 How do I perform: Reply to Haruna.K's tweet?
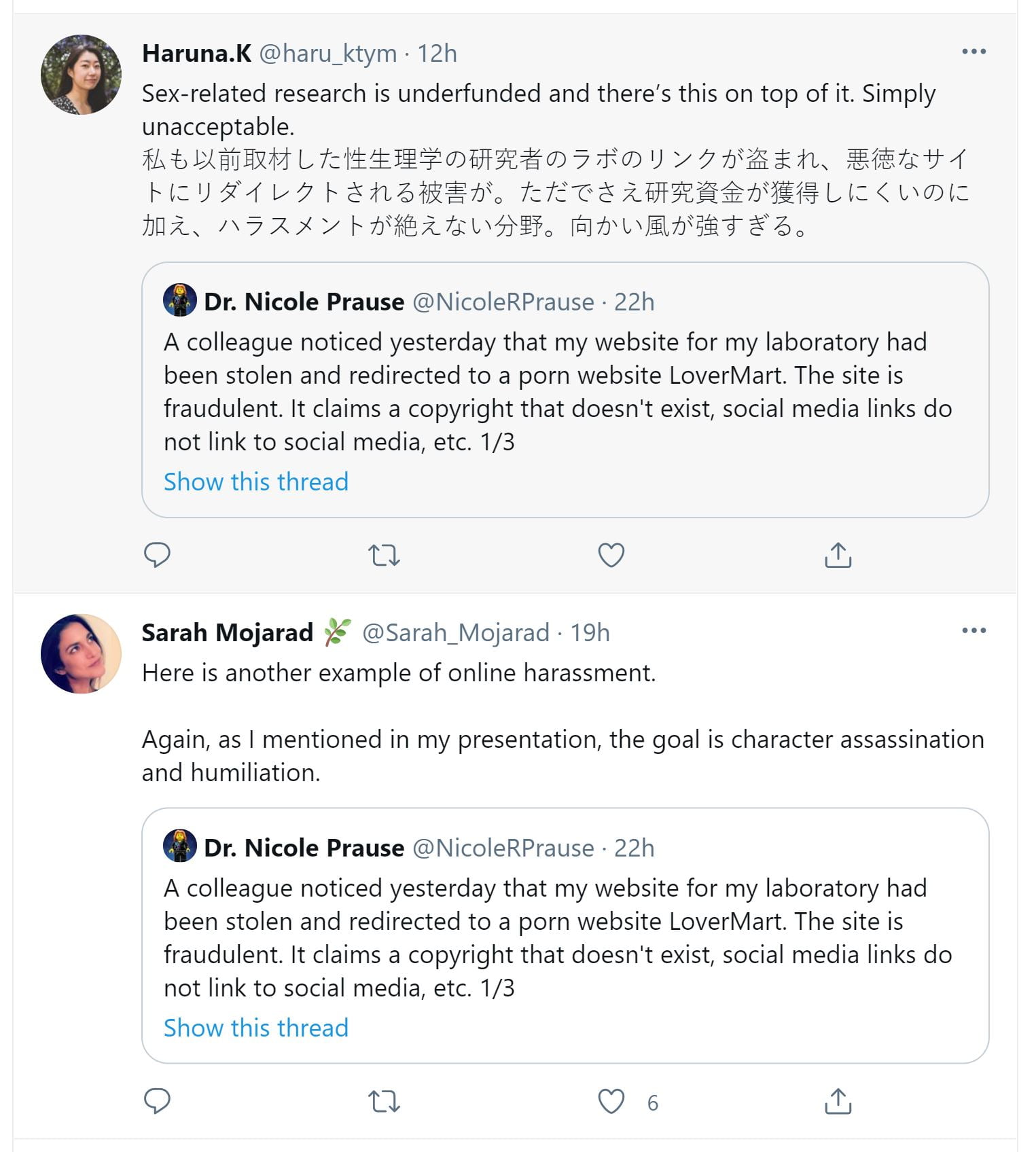point(157,555)
